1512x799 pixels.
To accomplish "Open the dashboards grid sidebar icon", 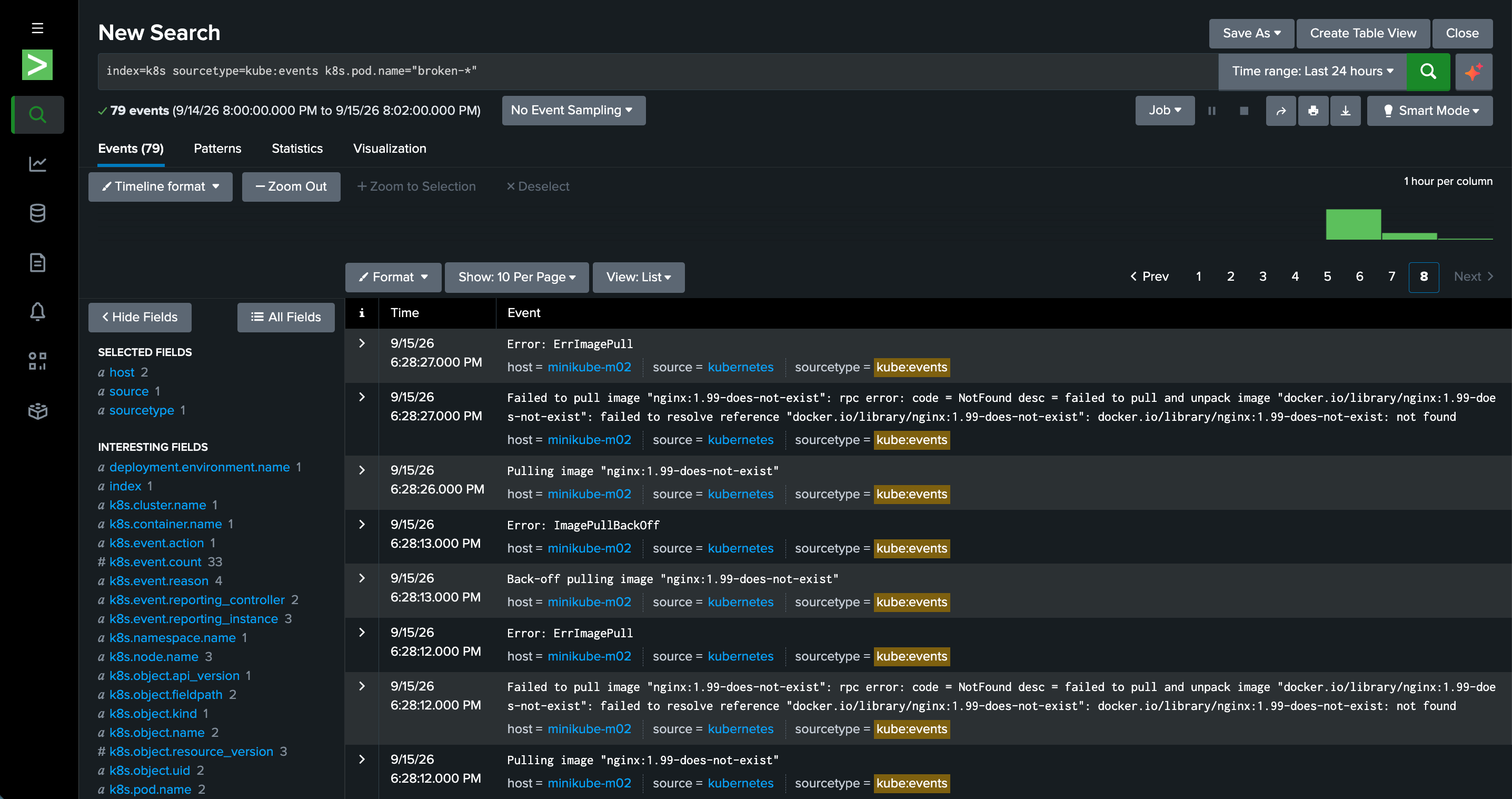I will tap(37, 361).
